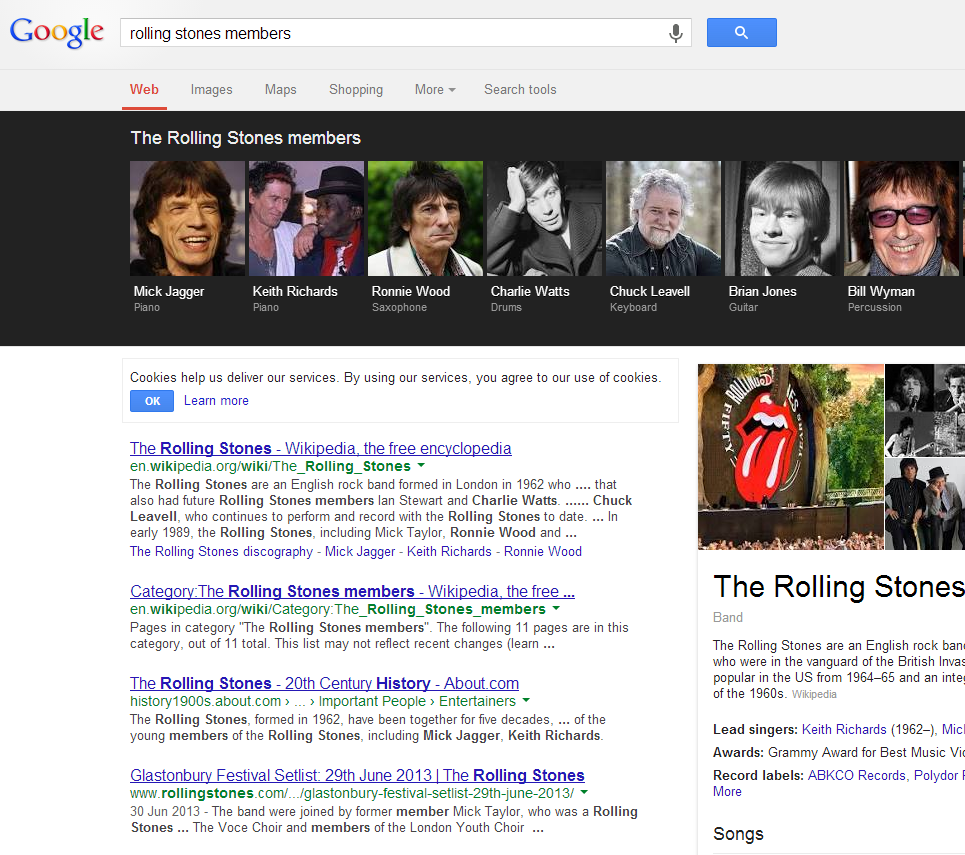Click the Brian Jones name label
The width and height of the screenshot is (965, 855).
763,292
